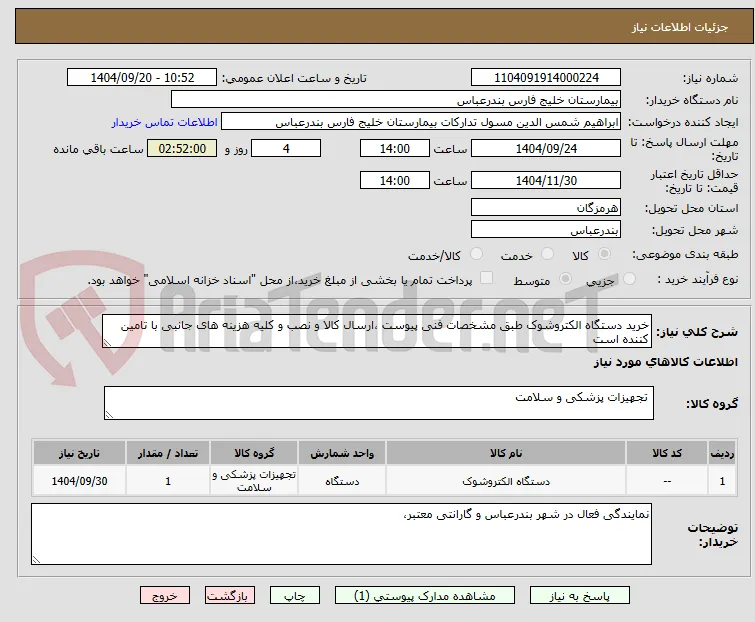The image size is (755, 622).
Task: Click the price validity time field beside 1404/11/30
Action: coord(395,181)
